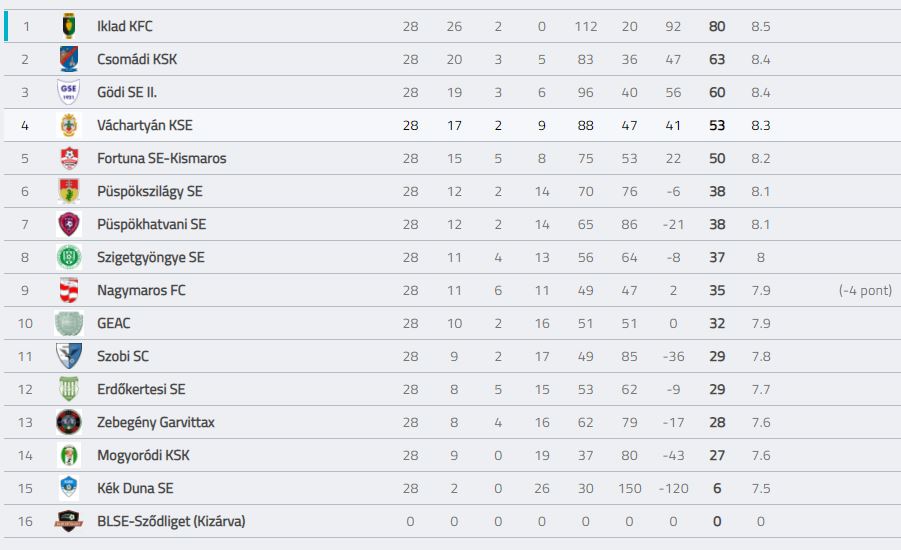This screenshot has width=901, height=550.
Task: Click the Fortuna SE-Kismaros red badge
Action: (69, 158)
